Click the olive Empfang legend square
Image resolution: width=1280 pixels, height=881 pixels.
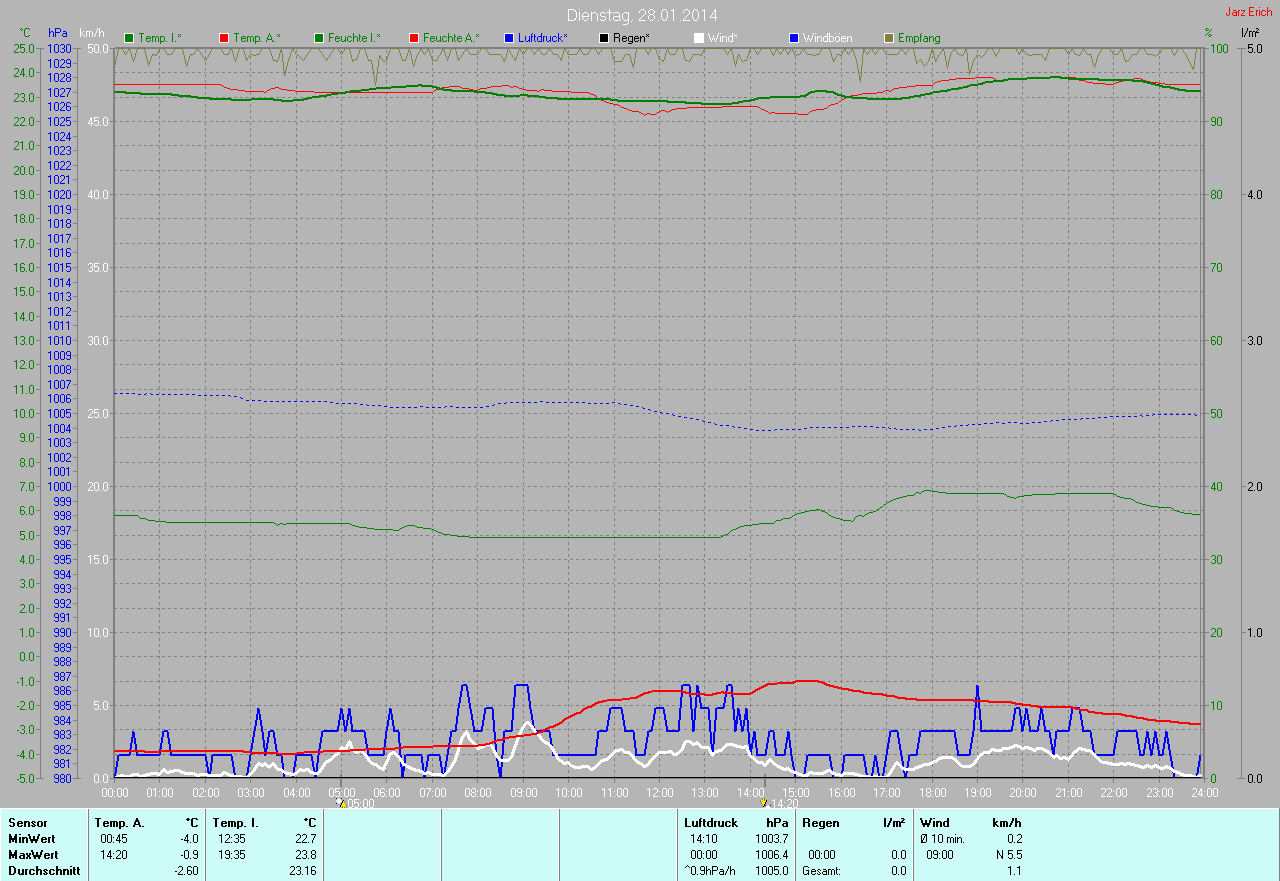point(889,38)
